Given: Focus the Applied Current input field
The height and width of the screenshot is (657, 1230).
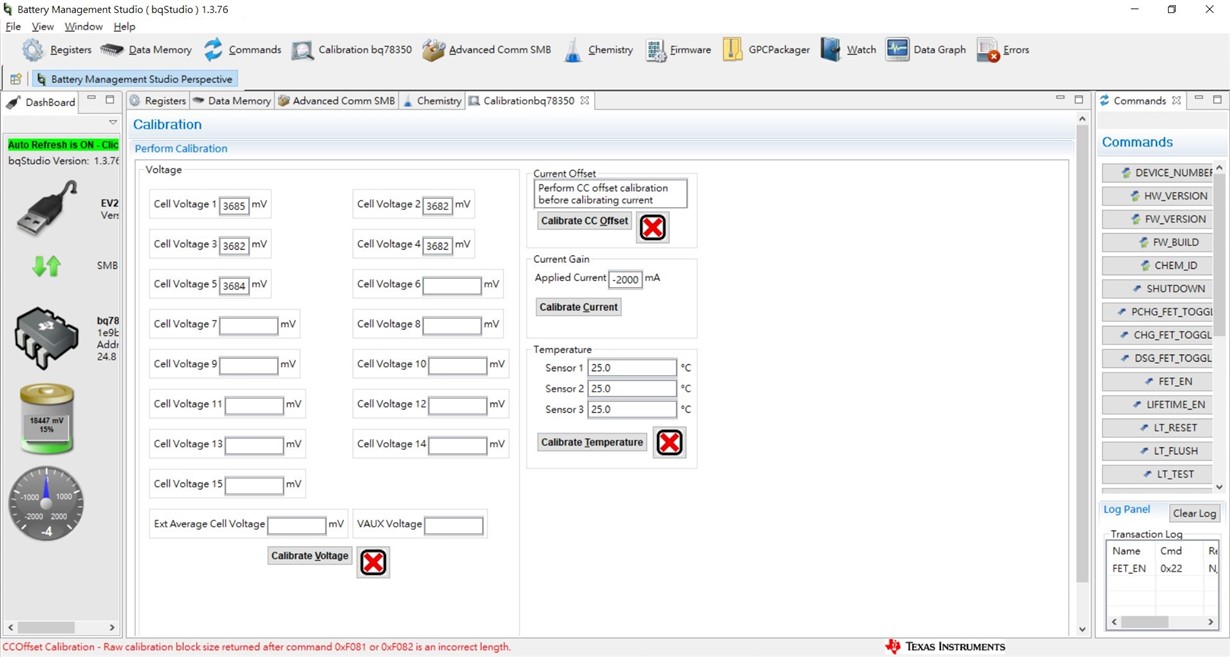Looking at the screenshot, I should [625, 279].
